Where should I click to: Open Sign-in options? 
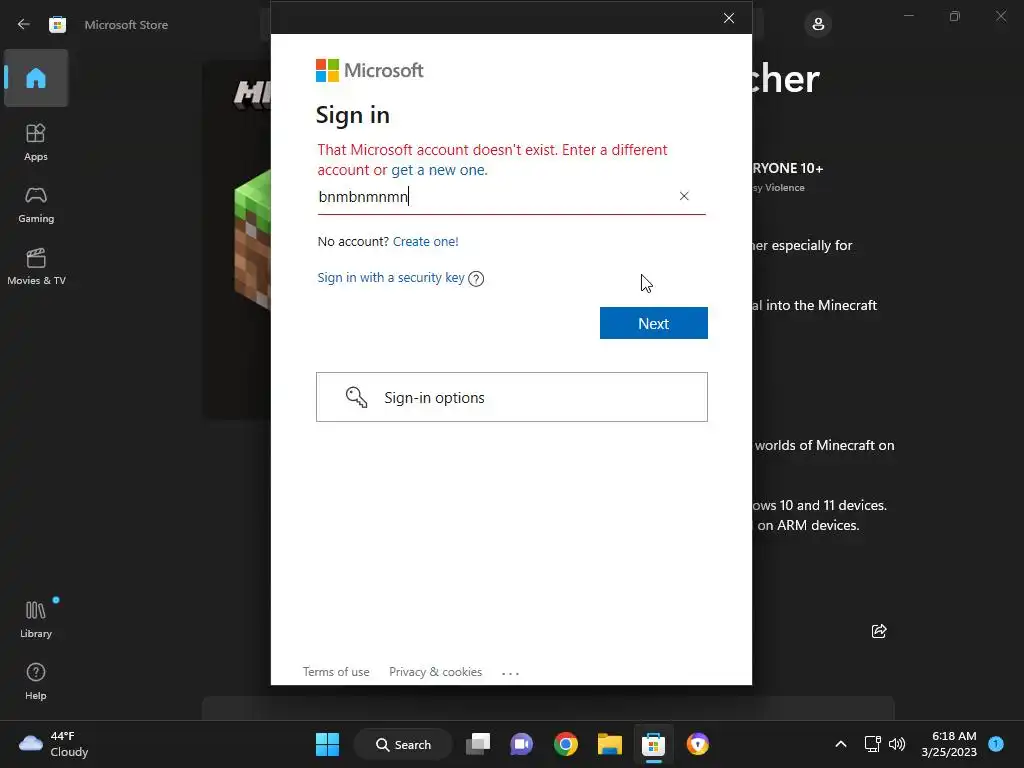[512, 397]
